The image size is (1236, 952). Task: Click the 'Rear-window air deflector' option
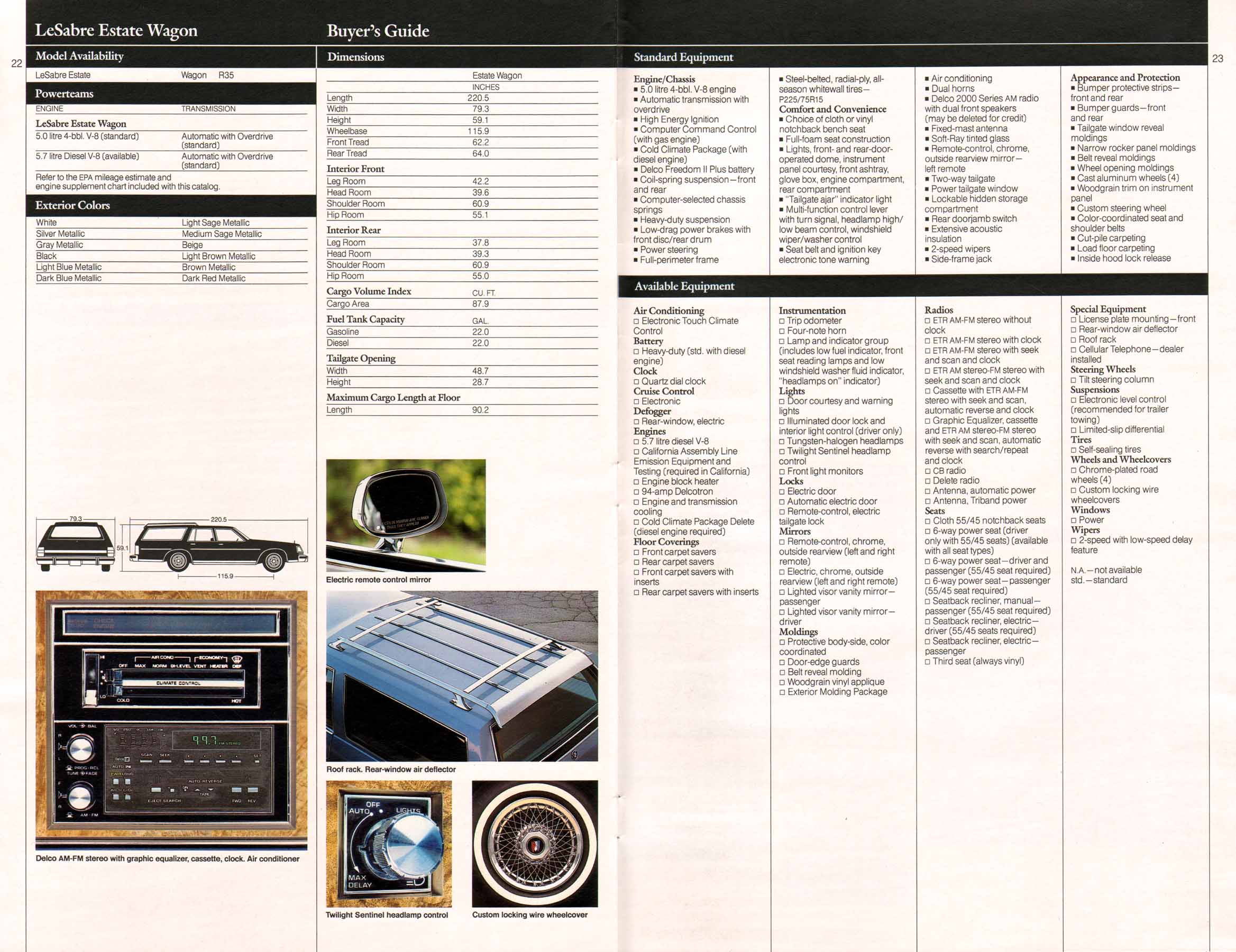tap(1124, 329)
